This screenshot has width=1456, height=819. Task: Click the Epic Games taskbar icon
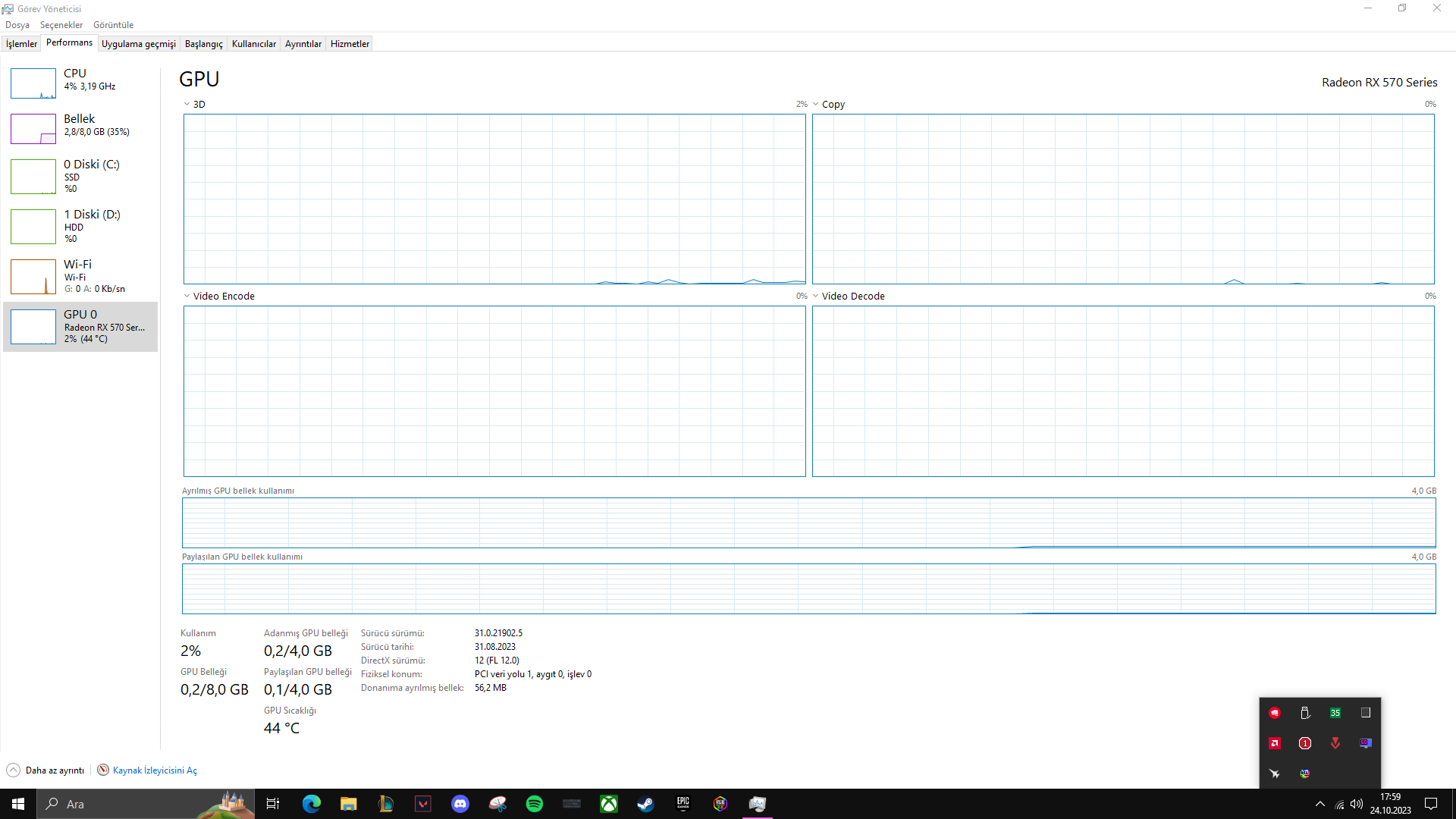(683, 804)
